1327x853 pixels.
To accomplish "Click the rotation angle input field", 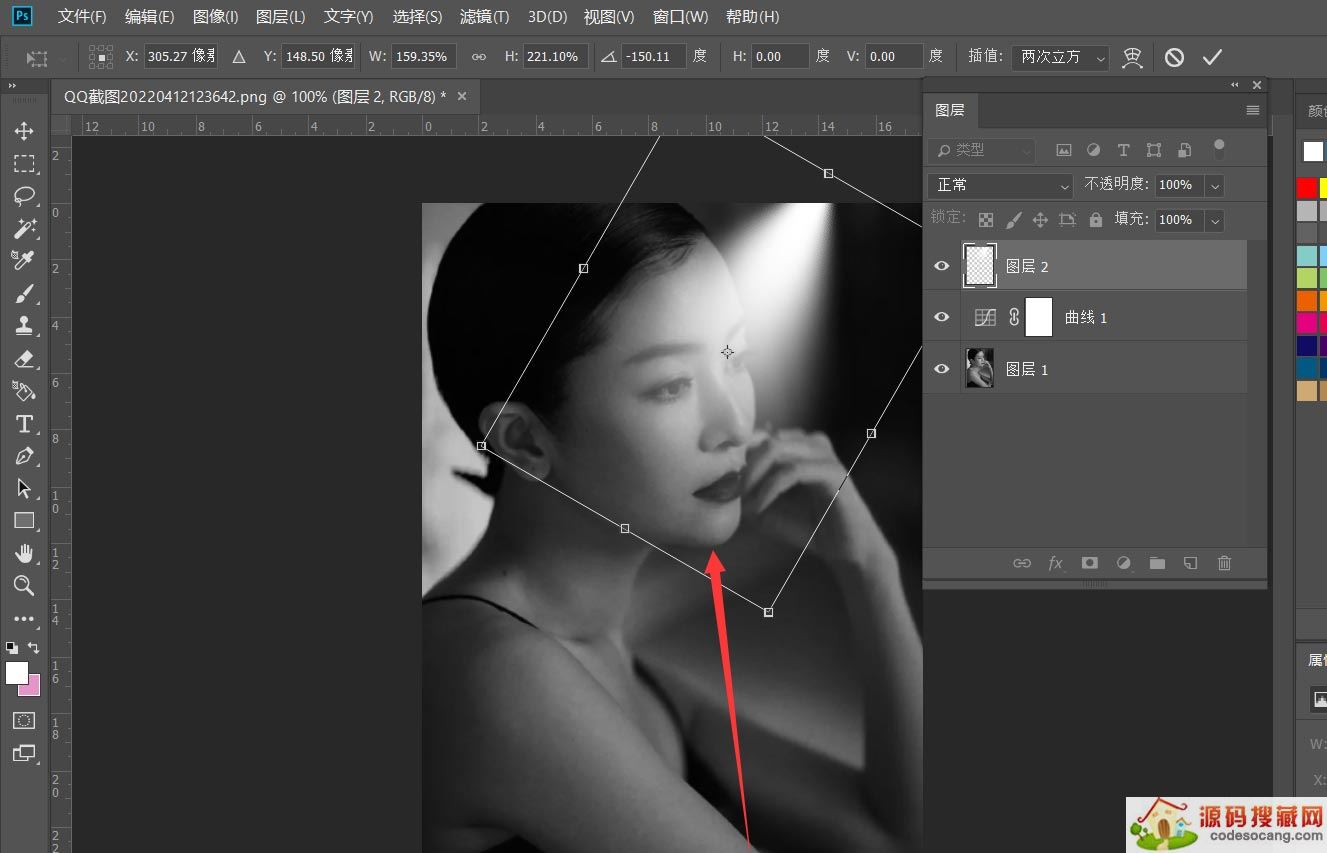I will 653,57.
